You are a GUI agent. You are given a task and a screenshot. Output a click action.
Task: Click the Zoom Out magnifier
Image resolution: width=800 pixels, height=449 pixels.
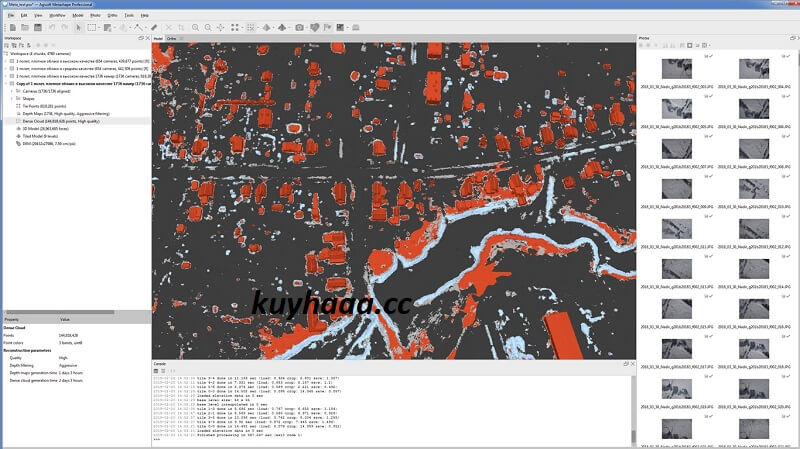tap(208, 28)
